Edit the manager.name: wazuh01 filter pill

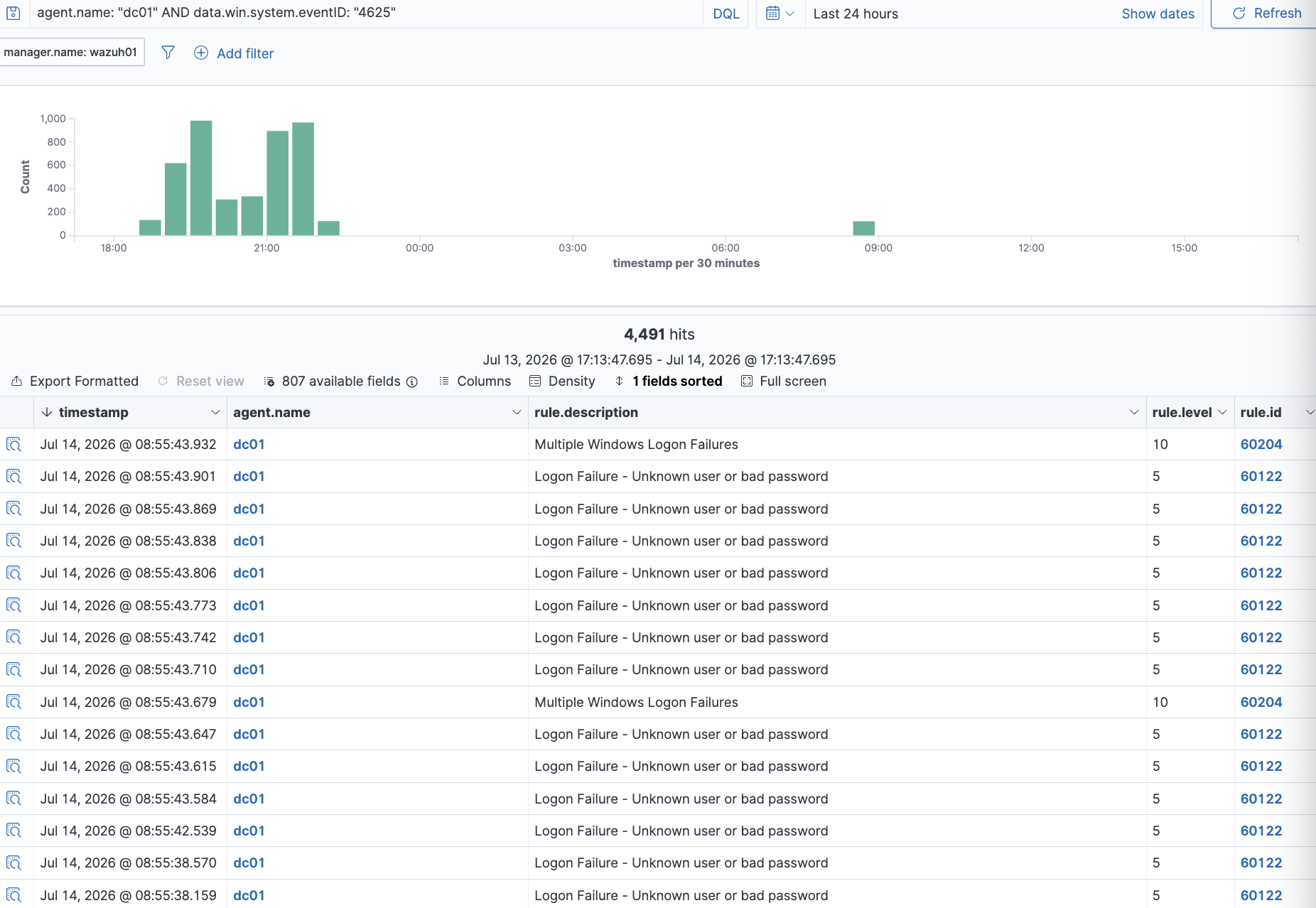pos(70,52)
